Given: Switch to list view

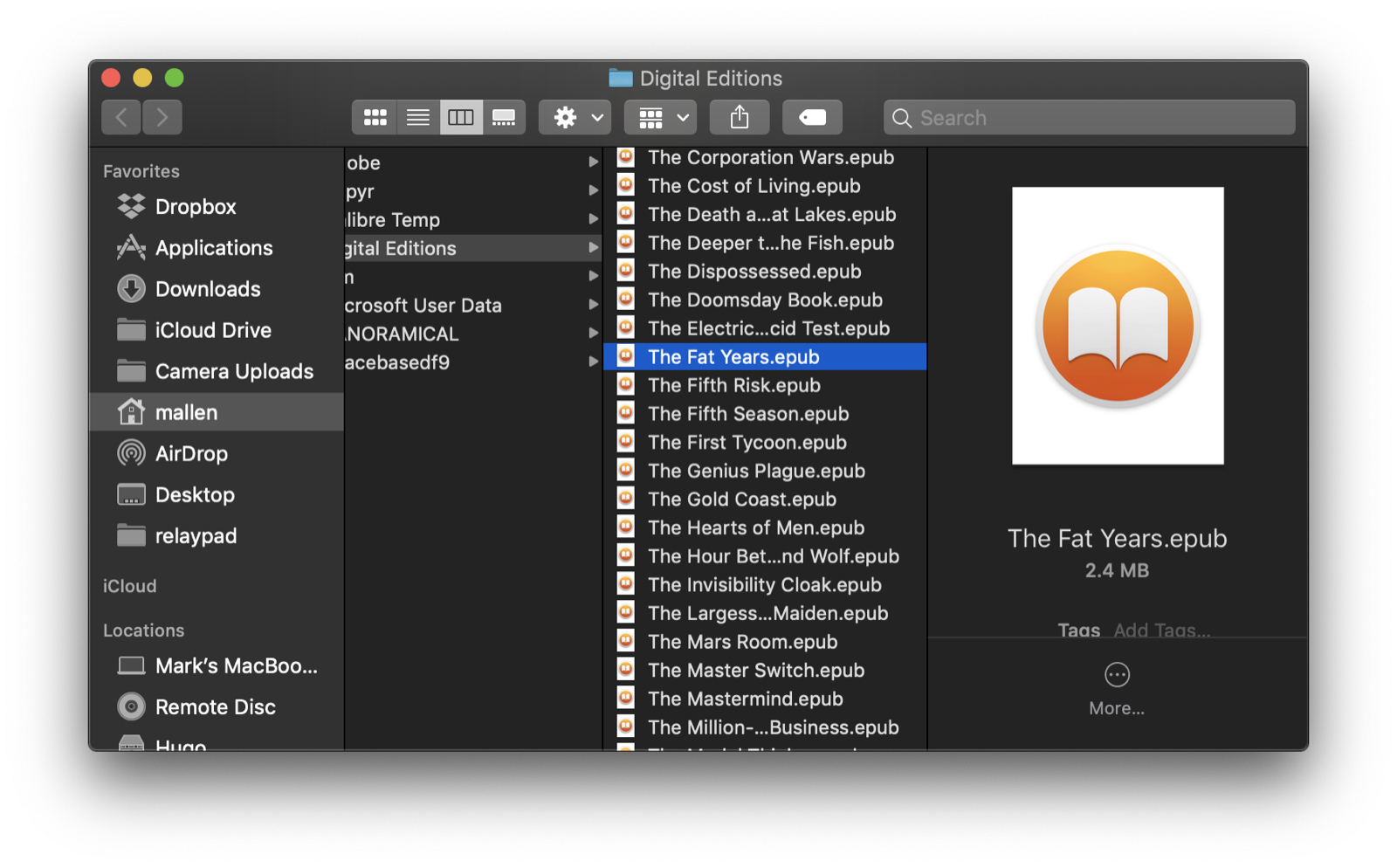Looking at the screenshot, I should tap(417, 117).
